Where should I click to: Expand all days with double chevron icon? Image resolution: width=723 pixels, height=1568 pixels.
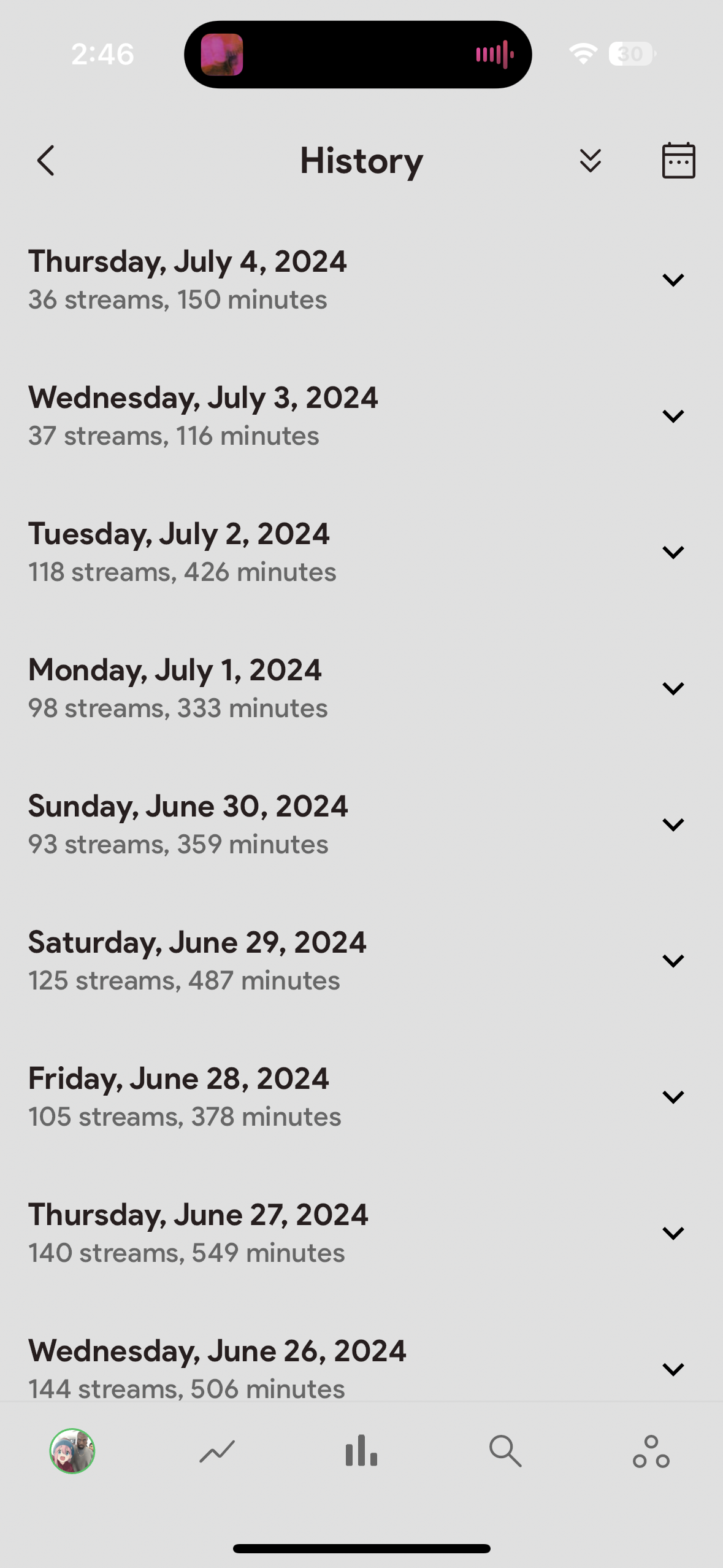click(590, 161)
